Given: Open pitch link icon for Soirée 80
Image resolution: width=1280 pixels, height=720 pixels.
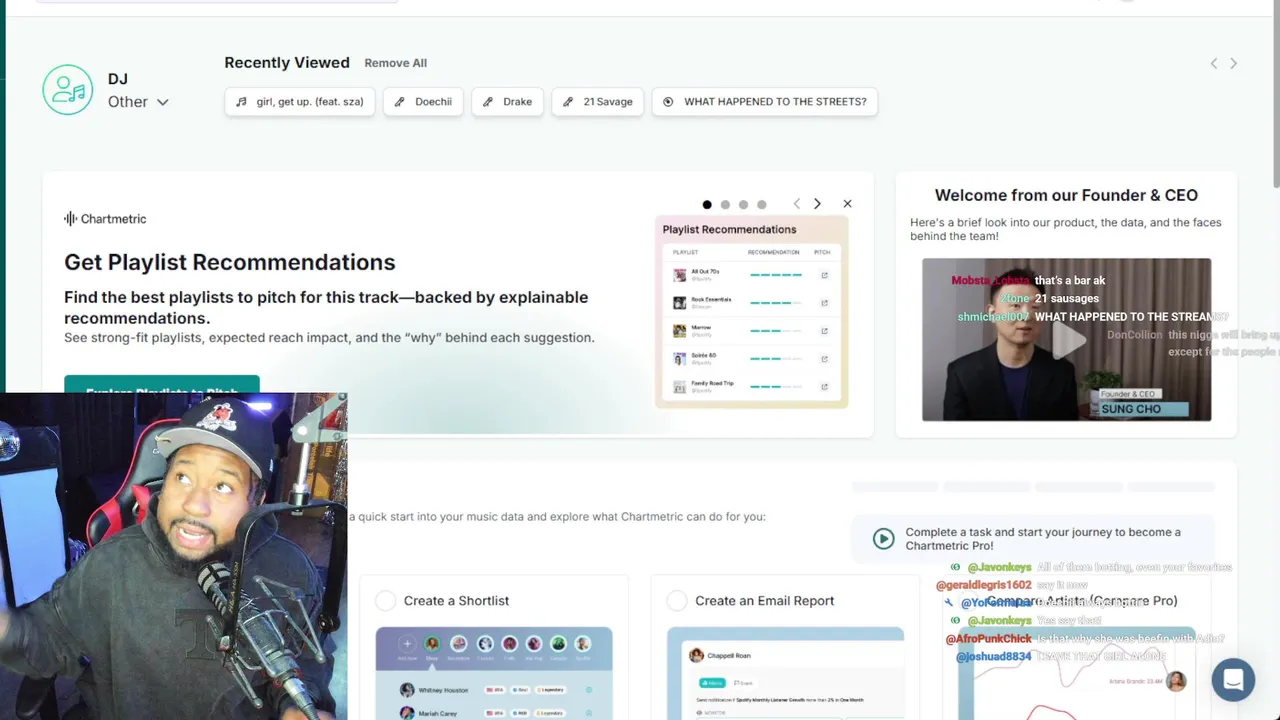Looking at the screenshot, I should tap(825, 358).
